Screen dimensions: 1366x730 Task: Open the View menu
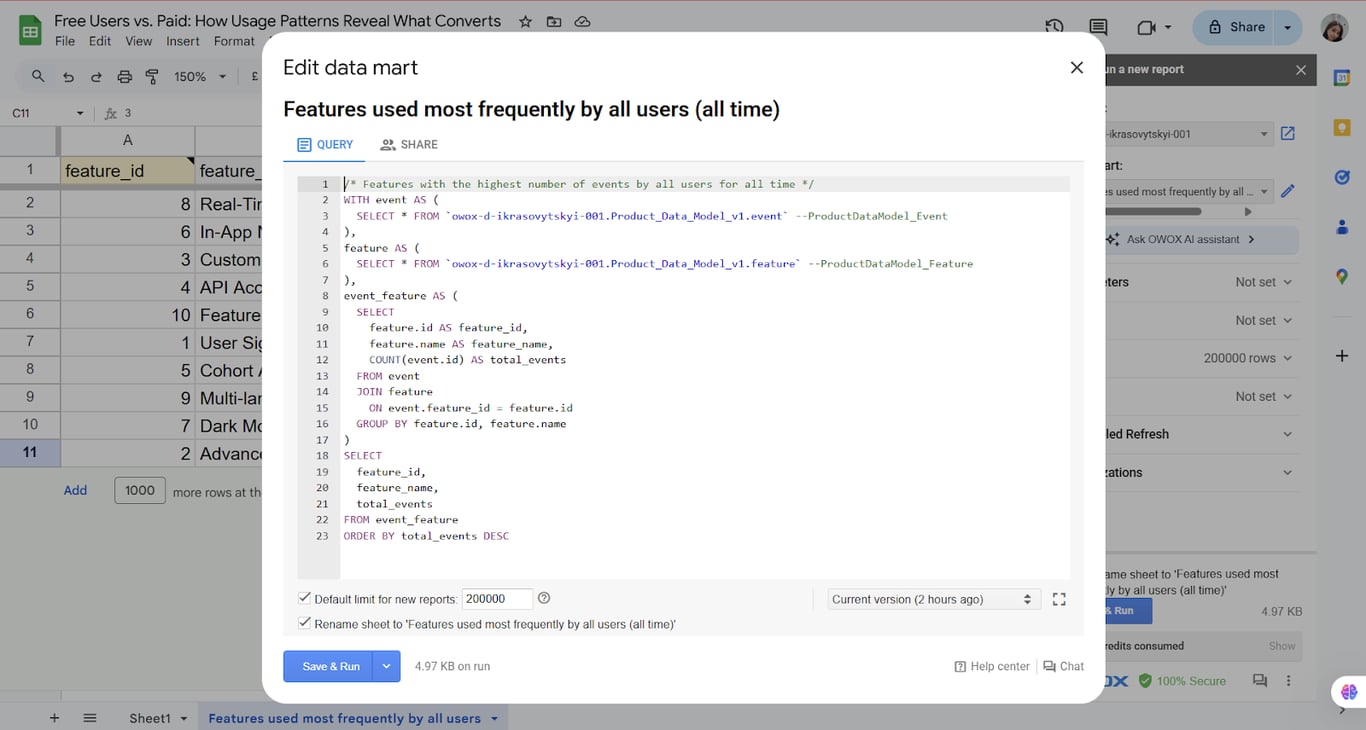tap(139, 41)
